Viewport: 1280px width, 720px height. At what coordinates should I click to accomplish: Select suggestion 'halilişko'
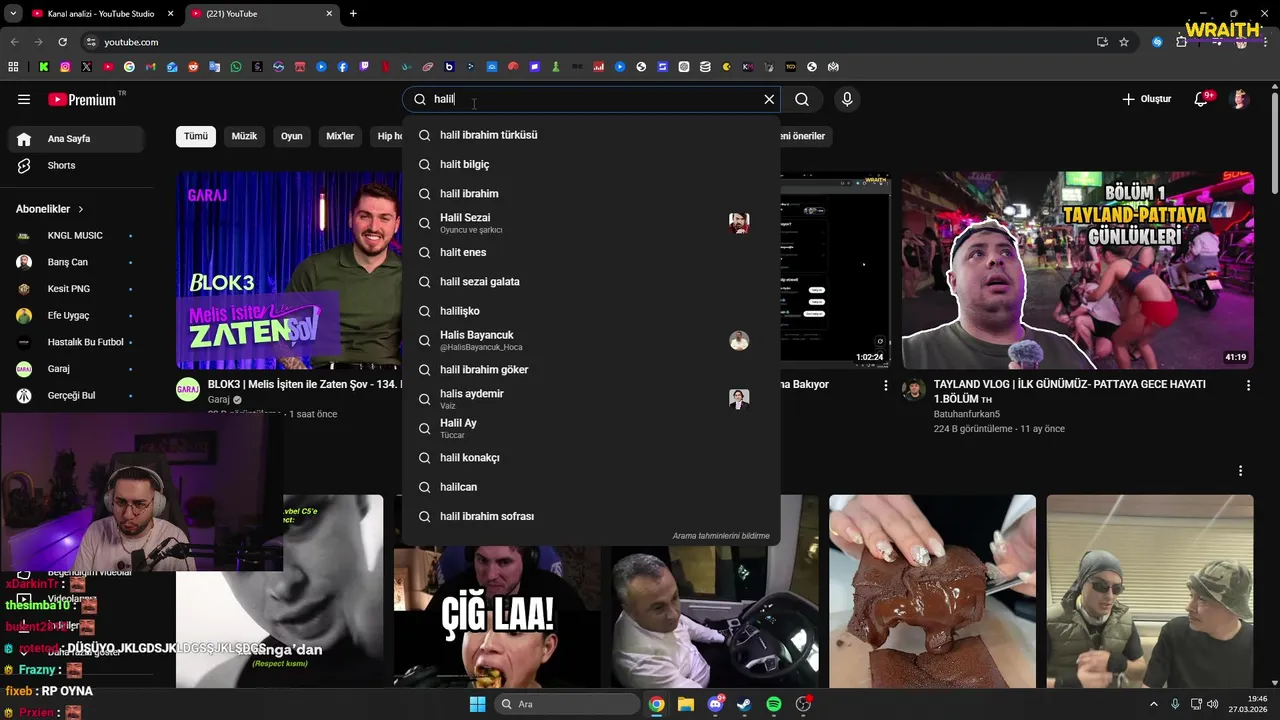coord(591,311)
